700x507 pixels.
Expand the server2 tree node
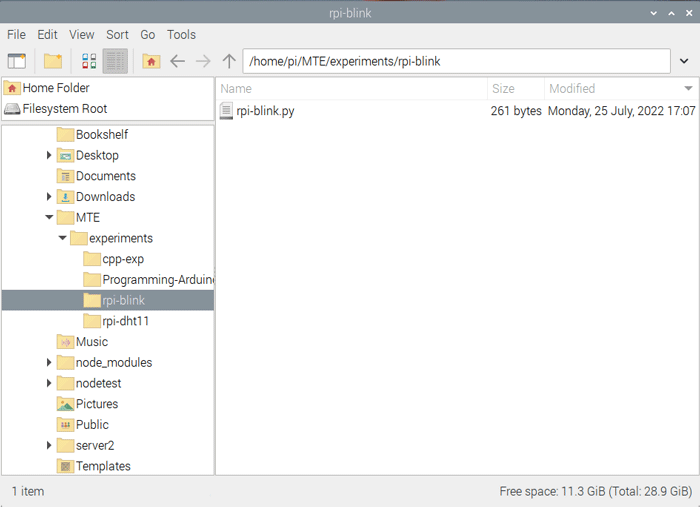click(x=49, y=445)
